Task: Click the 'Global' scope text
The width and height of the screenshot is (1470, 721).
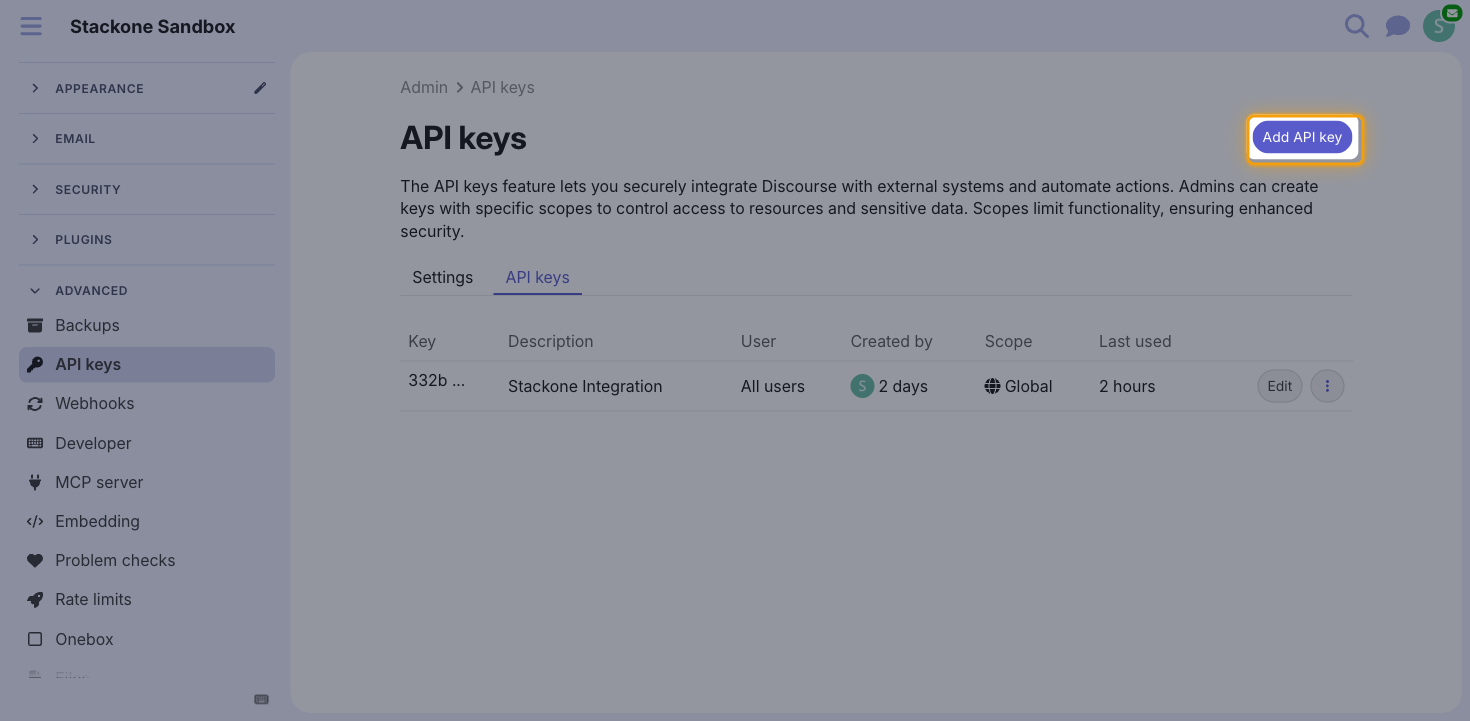Action: [x=1028, y=386]
